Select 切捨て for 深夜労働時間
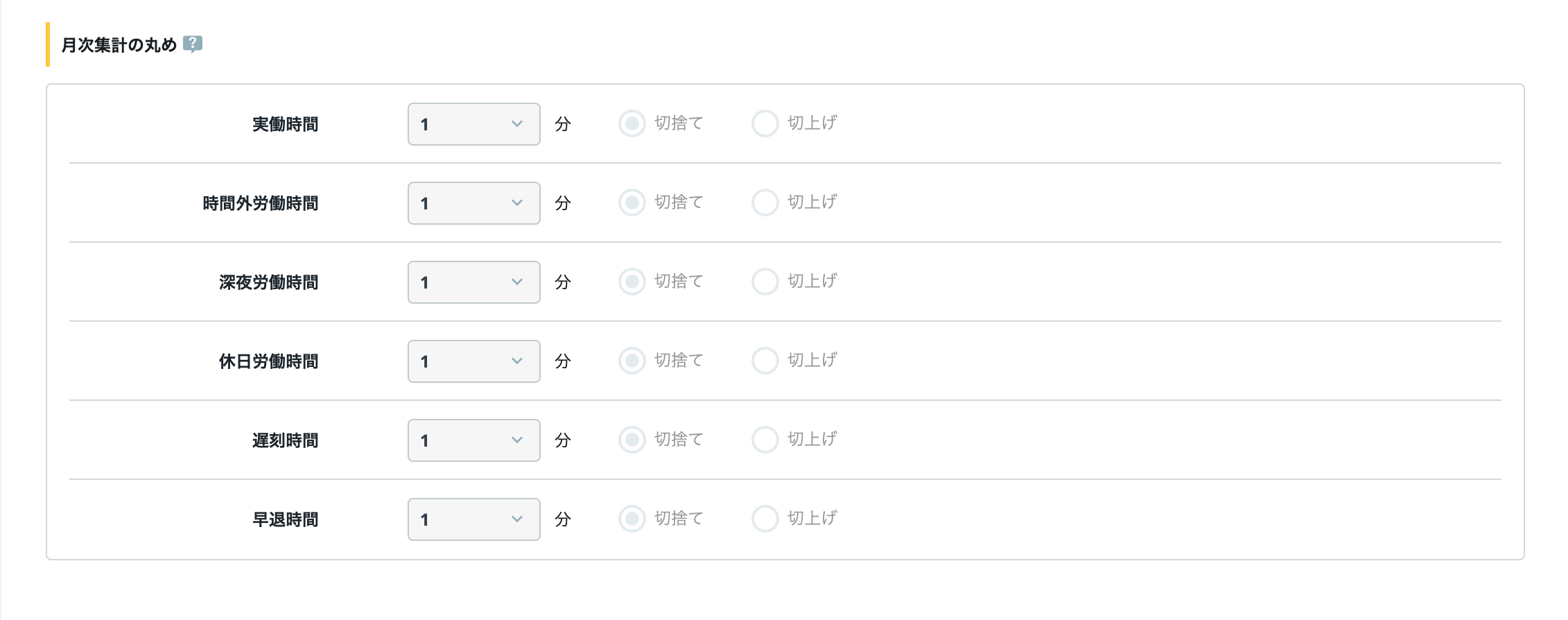 [x=632, y=282]
